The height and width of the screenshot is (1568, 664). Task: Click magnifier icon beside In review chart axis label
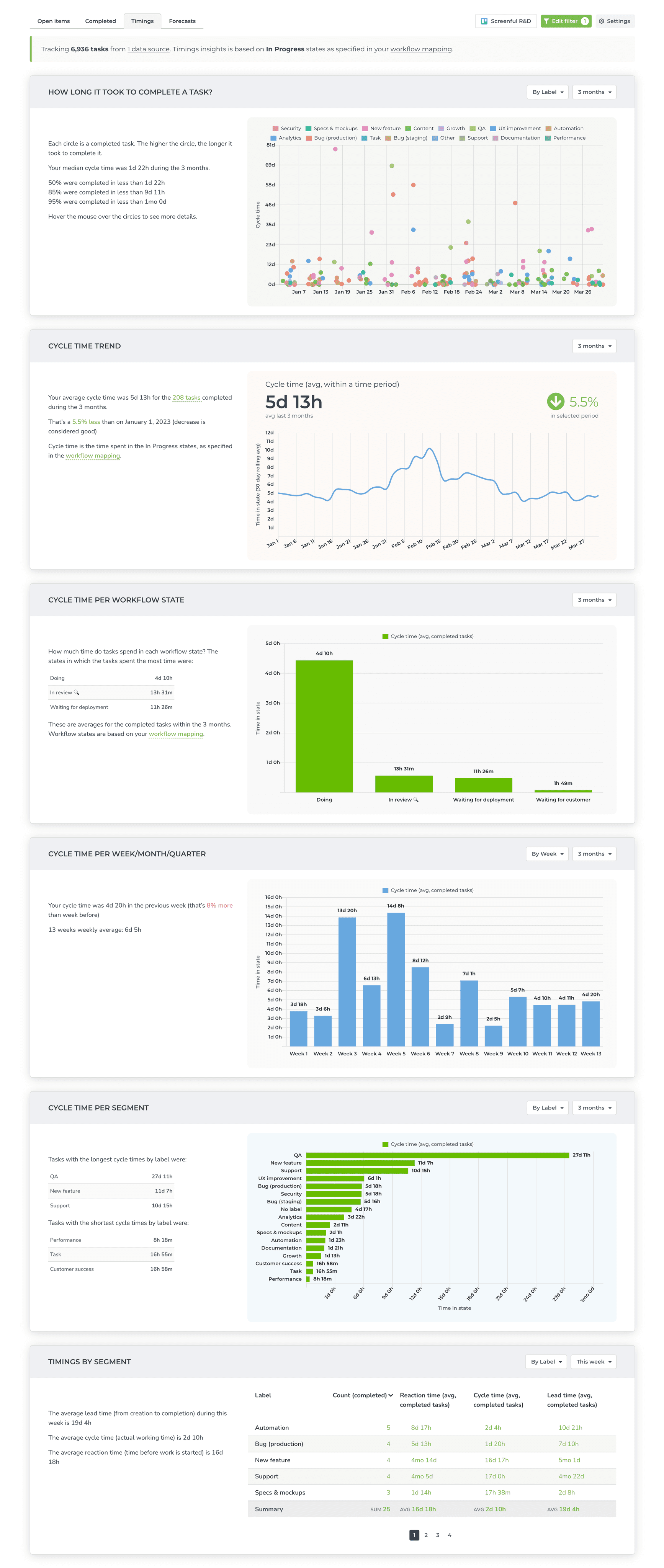(416, 800)
